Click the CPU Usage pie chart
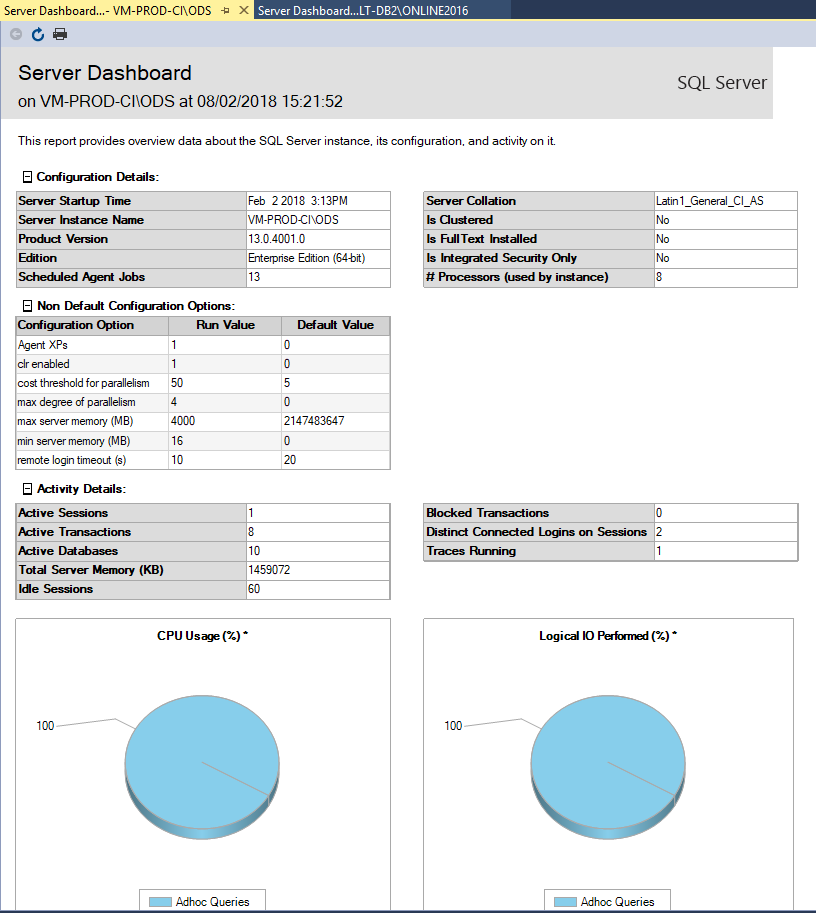 pyautogui.click(x=202, y=767)
